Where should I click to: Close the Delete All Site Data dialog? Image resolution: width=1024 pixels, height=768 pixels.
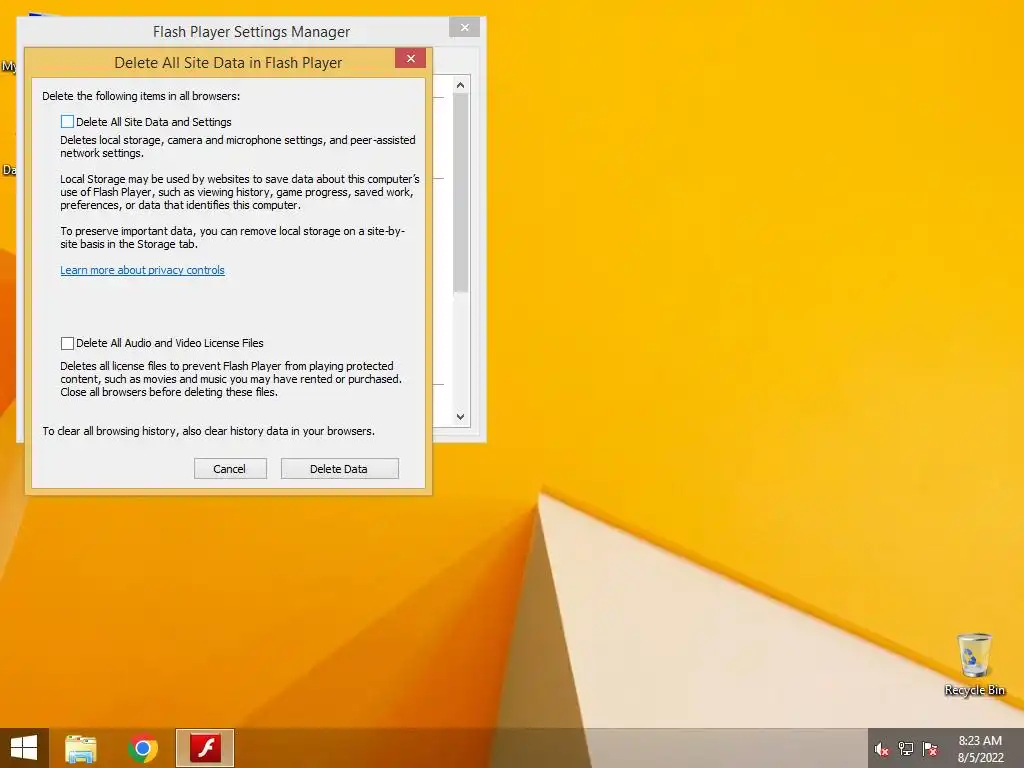click(410, 58)
